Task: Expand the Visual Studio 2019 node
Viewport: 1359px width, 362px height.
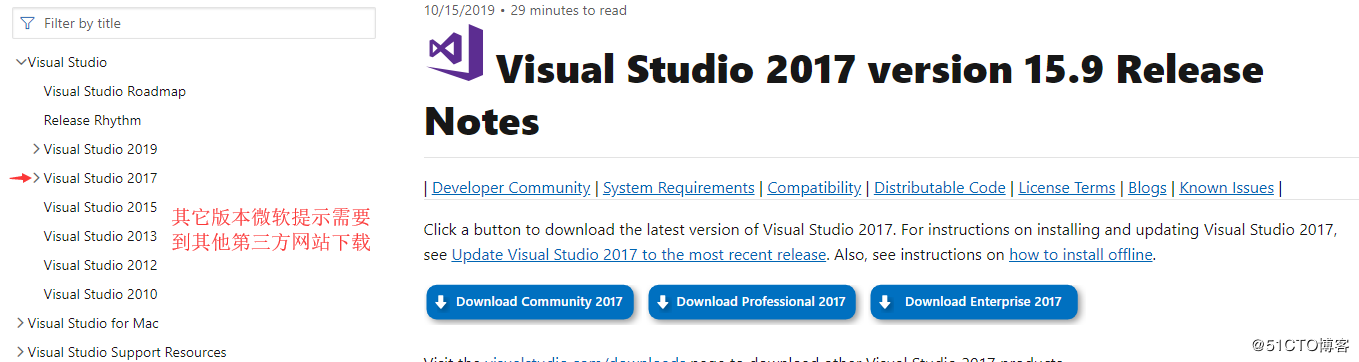Action: 37,149
